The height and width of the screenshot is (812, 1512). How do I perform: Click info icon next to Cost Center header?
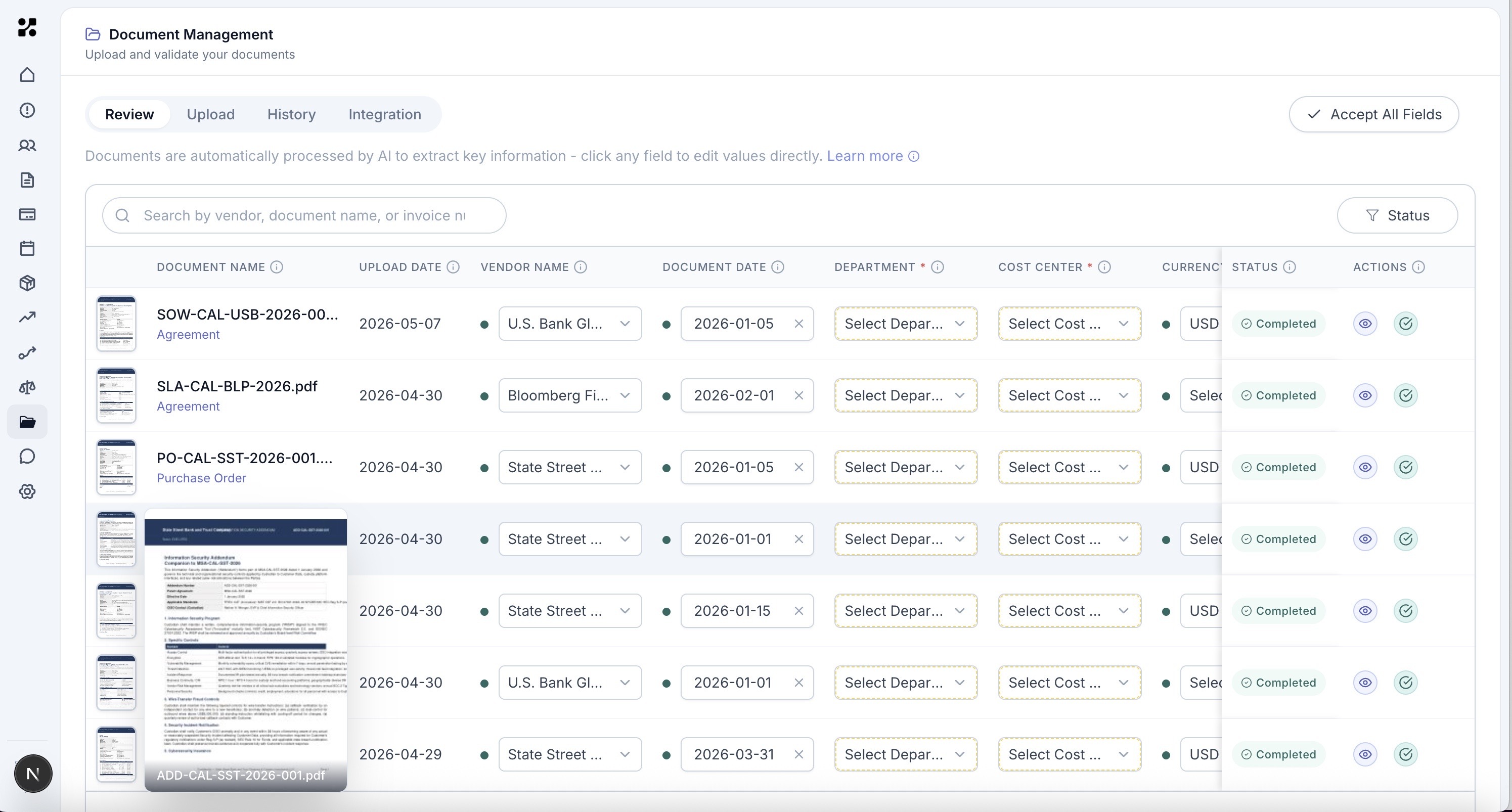pos(1104,267)
